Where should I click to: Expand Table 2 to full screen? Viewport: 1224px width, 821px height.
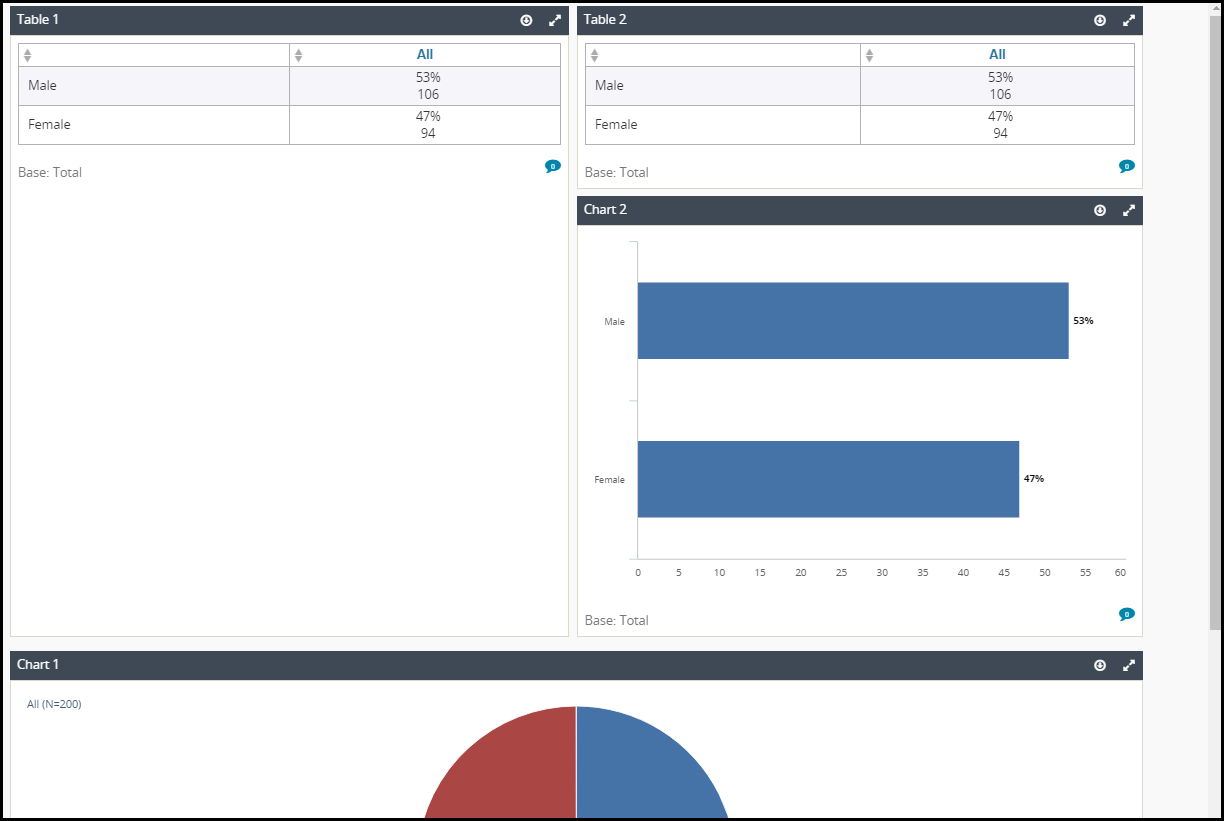point(1129,20)
